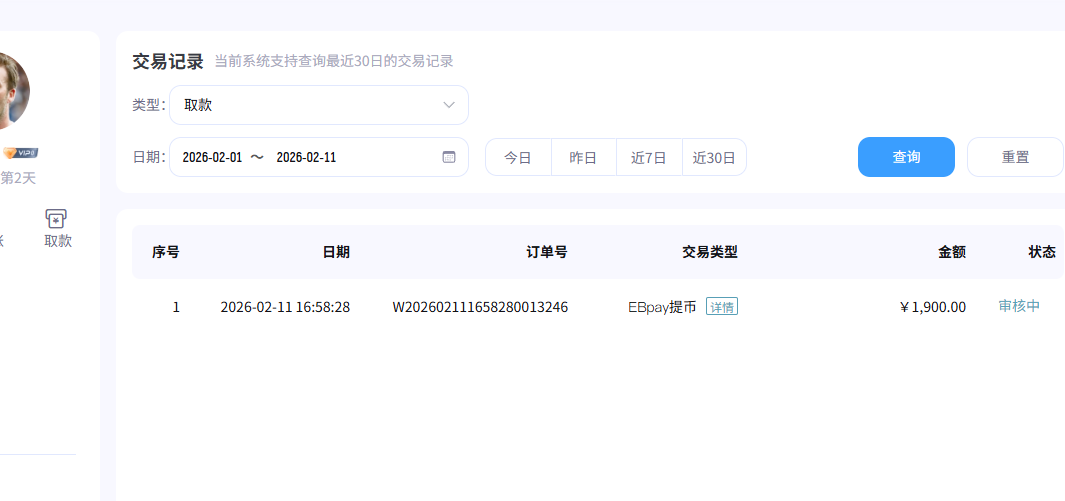
Task: Open 详情 link for EBpay提币 transaction
Action: click(x=721, y=307)
